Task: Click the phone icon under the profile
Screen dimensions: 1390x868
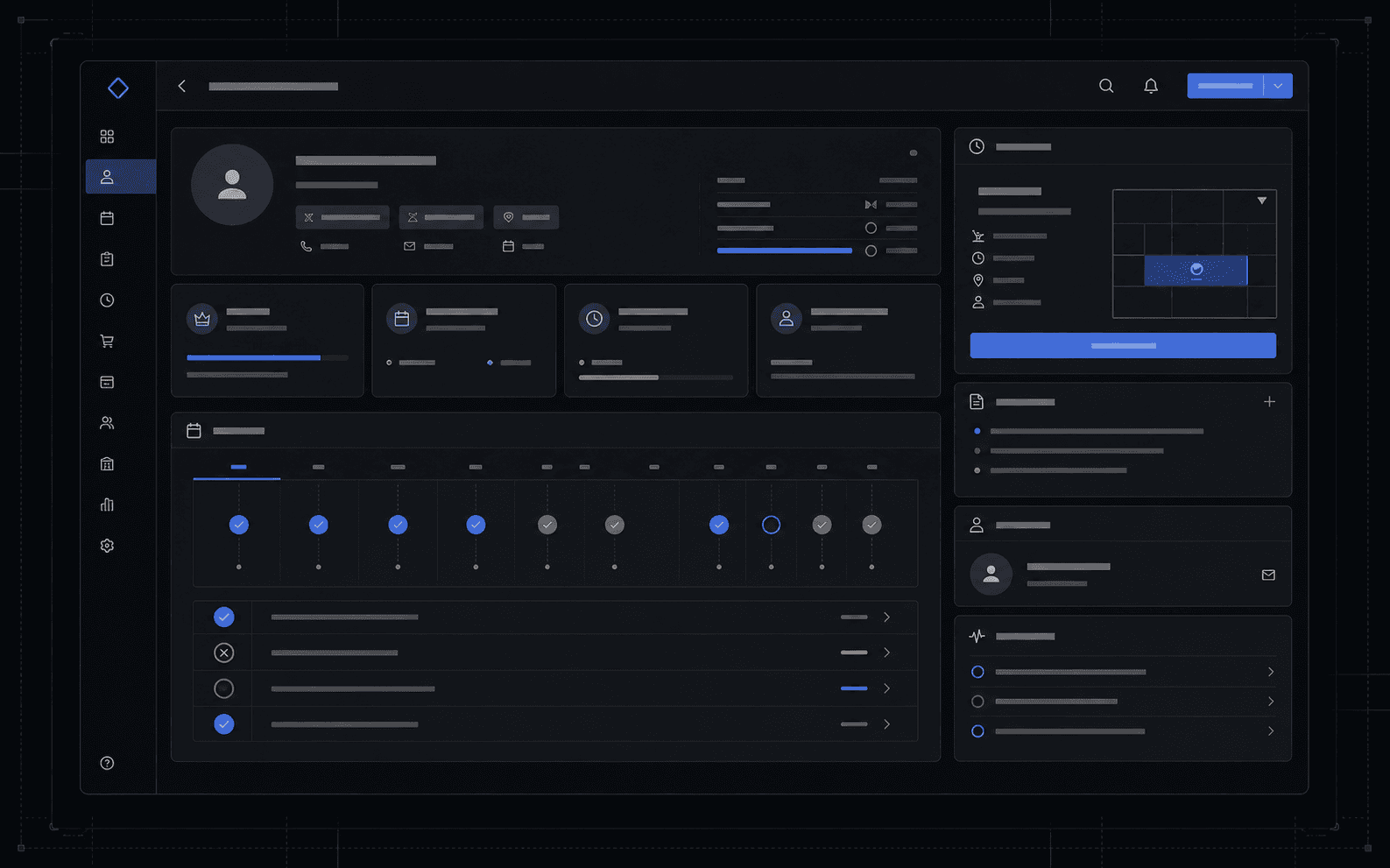Action: 306,247
